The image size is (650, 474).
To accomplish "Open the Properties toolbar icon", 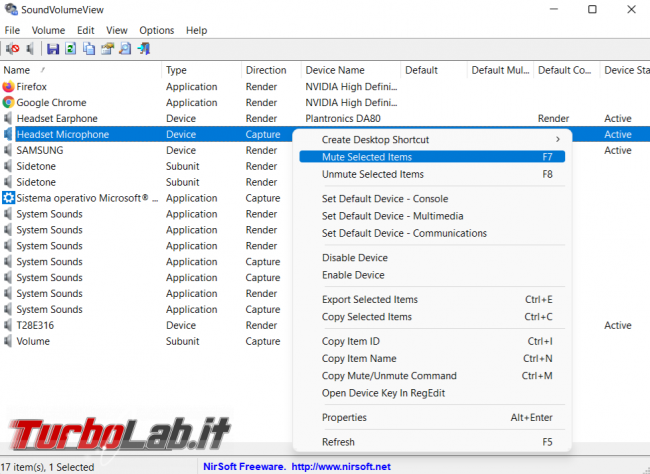I will tap(107, 49).
